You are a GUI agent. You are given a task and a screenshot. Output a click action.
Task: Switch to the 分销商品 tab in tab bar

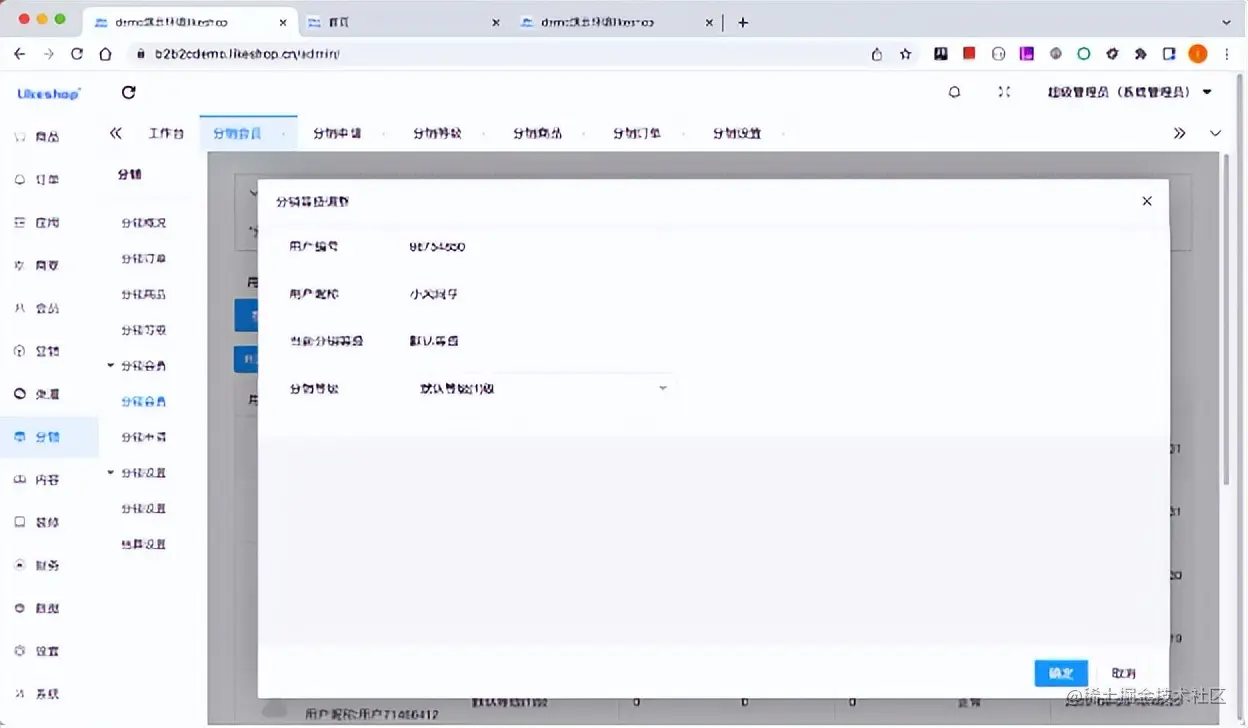(537, 133)
